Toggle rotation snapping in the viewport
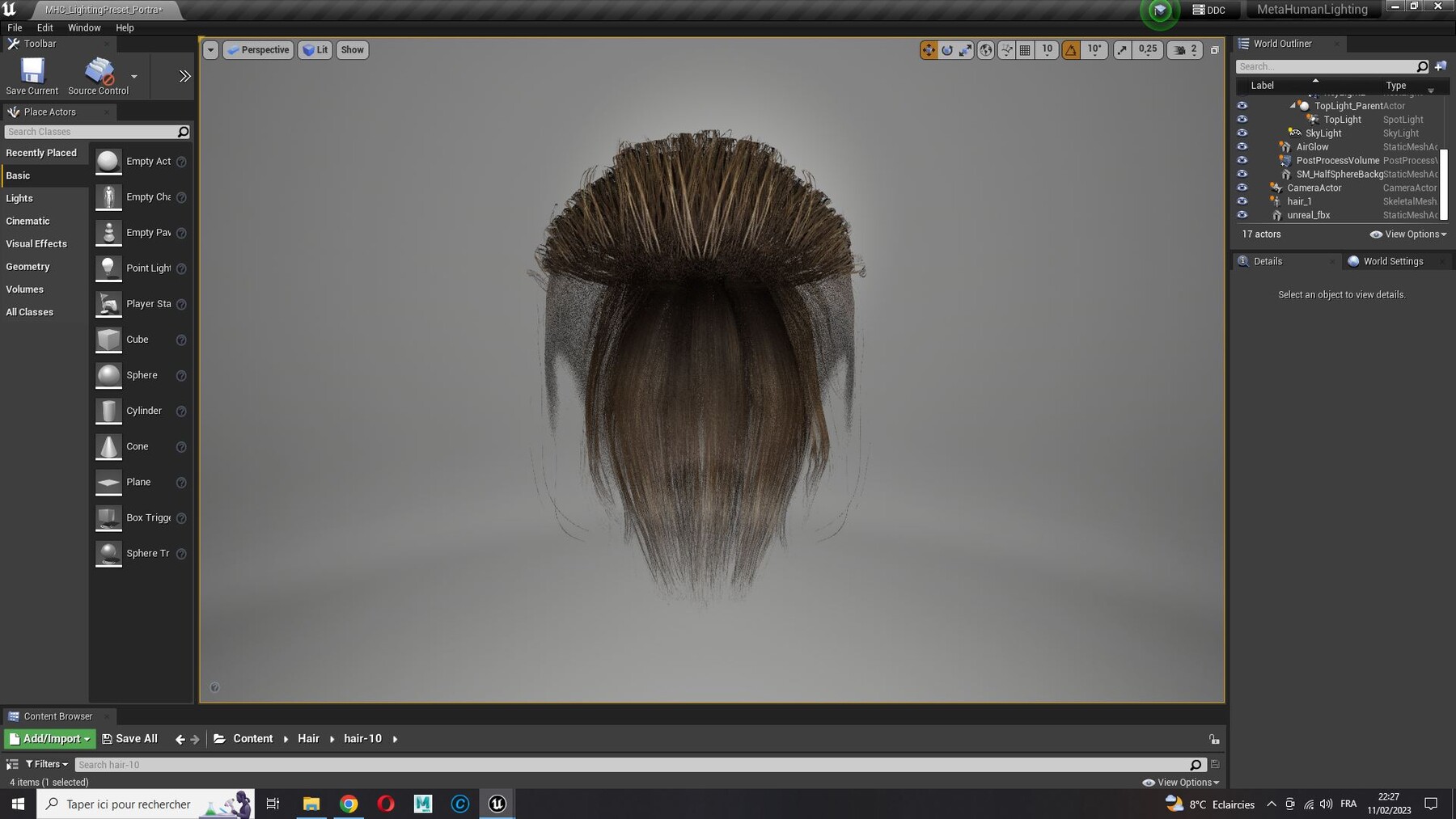Screen dimensions: 1456x819 pos(1071,50)
